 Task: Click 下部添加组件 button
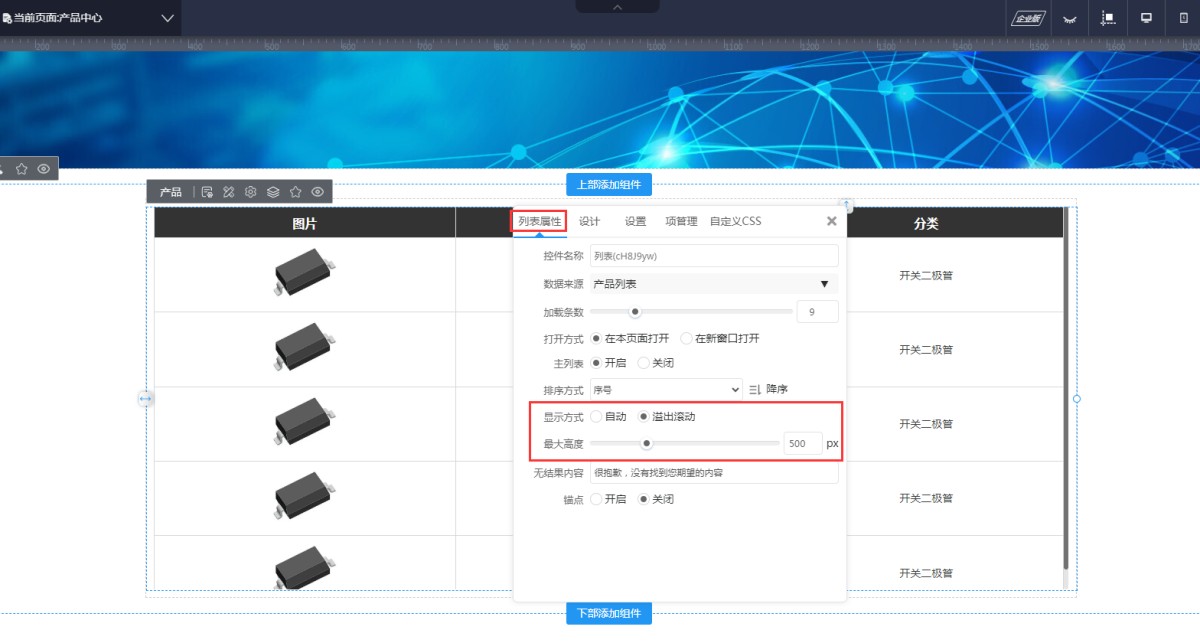coord(609,613)
